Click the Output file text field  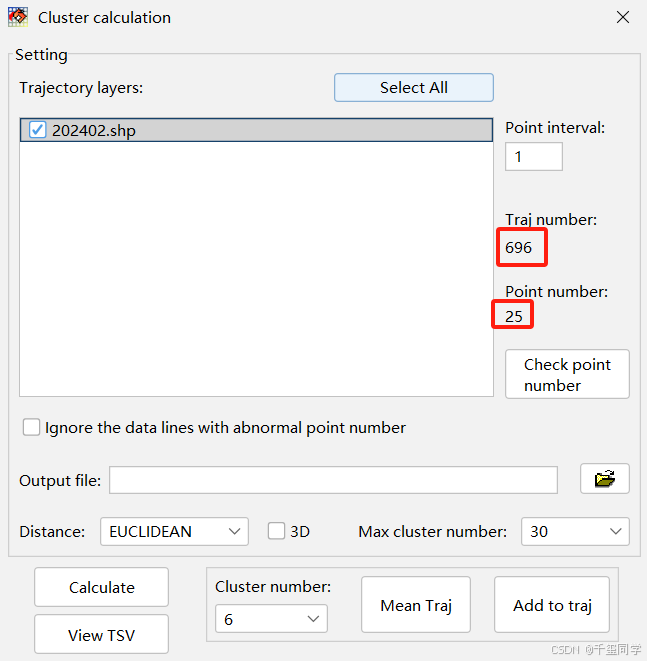point(333,480)
